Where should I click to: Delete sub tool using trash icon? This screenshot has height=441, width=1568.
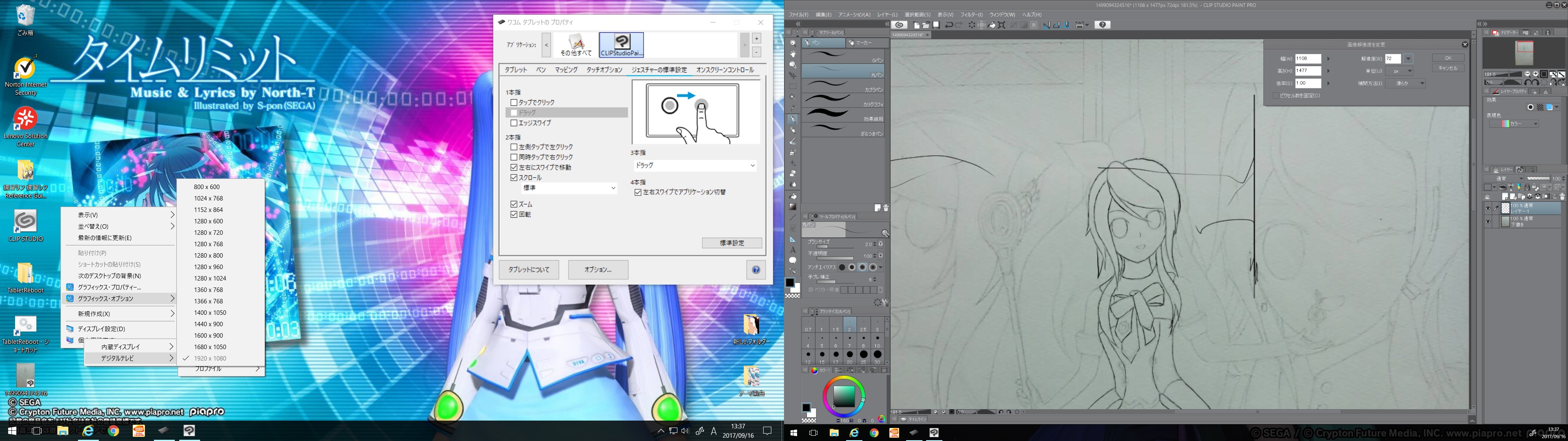click(x=886, y=208)
